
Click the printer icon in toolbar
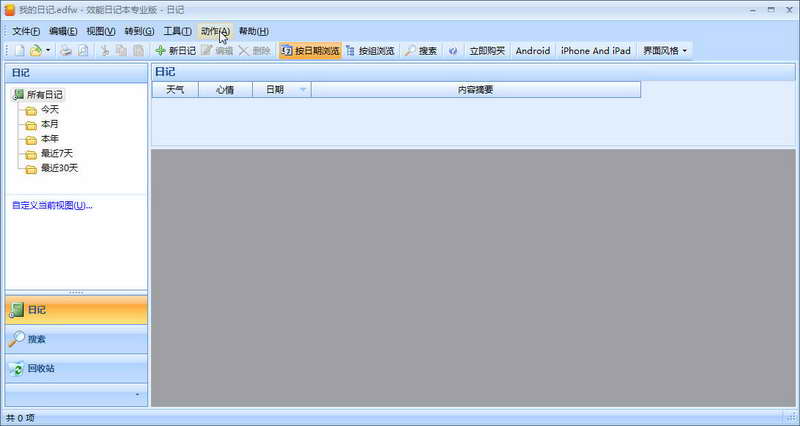point(66,51)
